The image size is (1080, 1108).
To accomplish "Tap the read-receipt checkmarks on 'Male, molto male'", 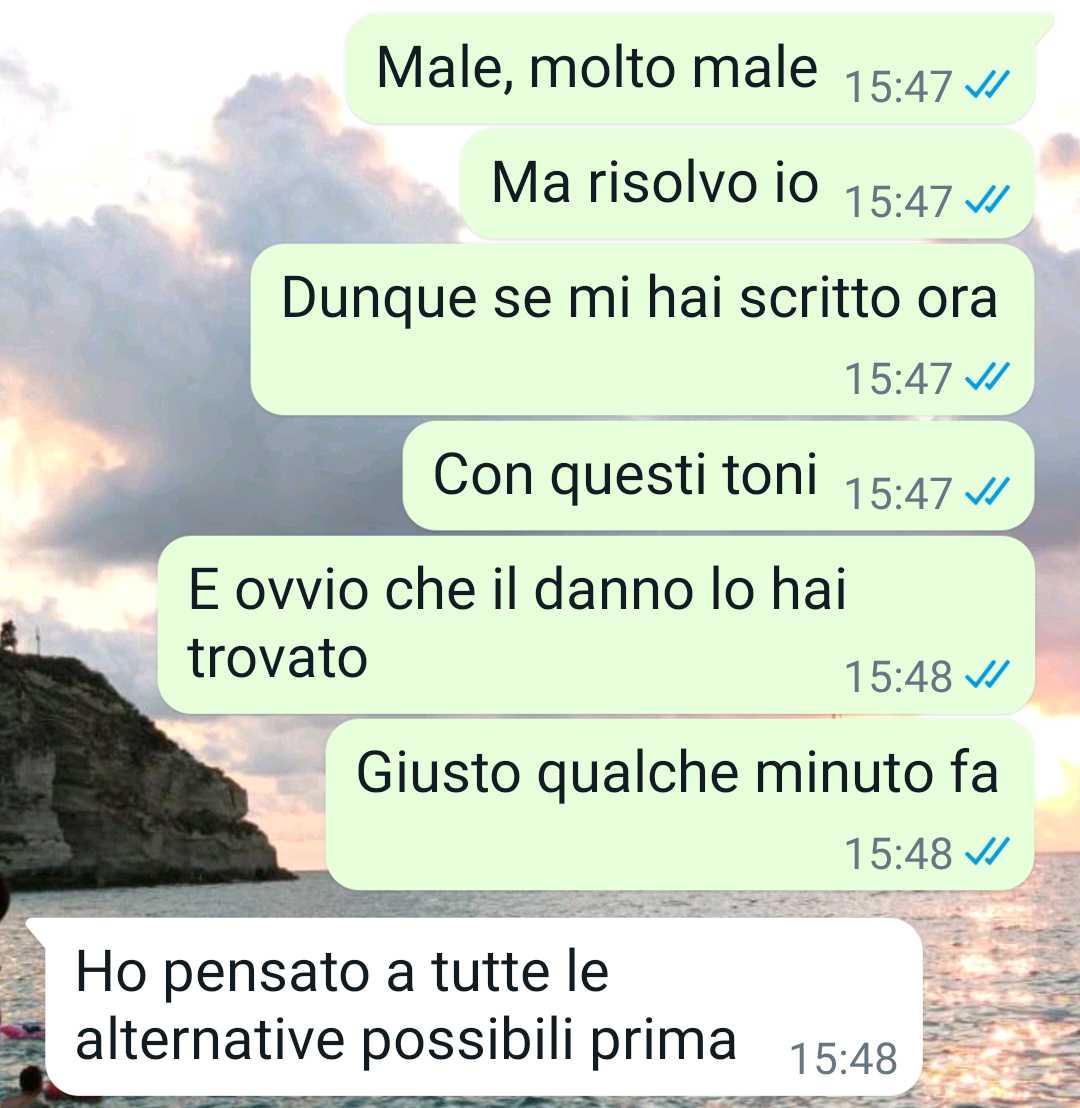I will [987, 86].
